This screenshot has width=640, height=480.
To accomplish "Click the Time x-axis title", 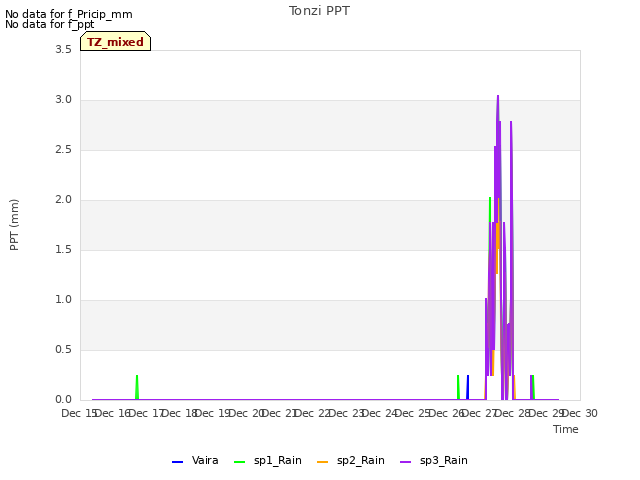I will tap(566, 429).
